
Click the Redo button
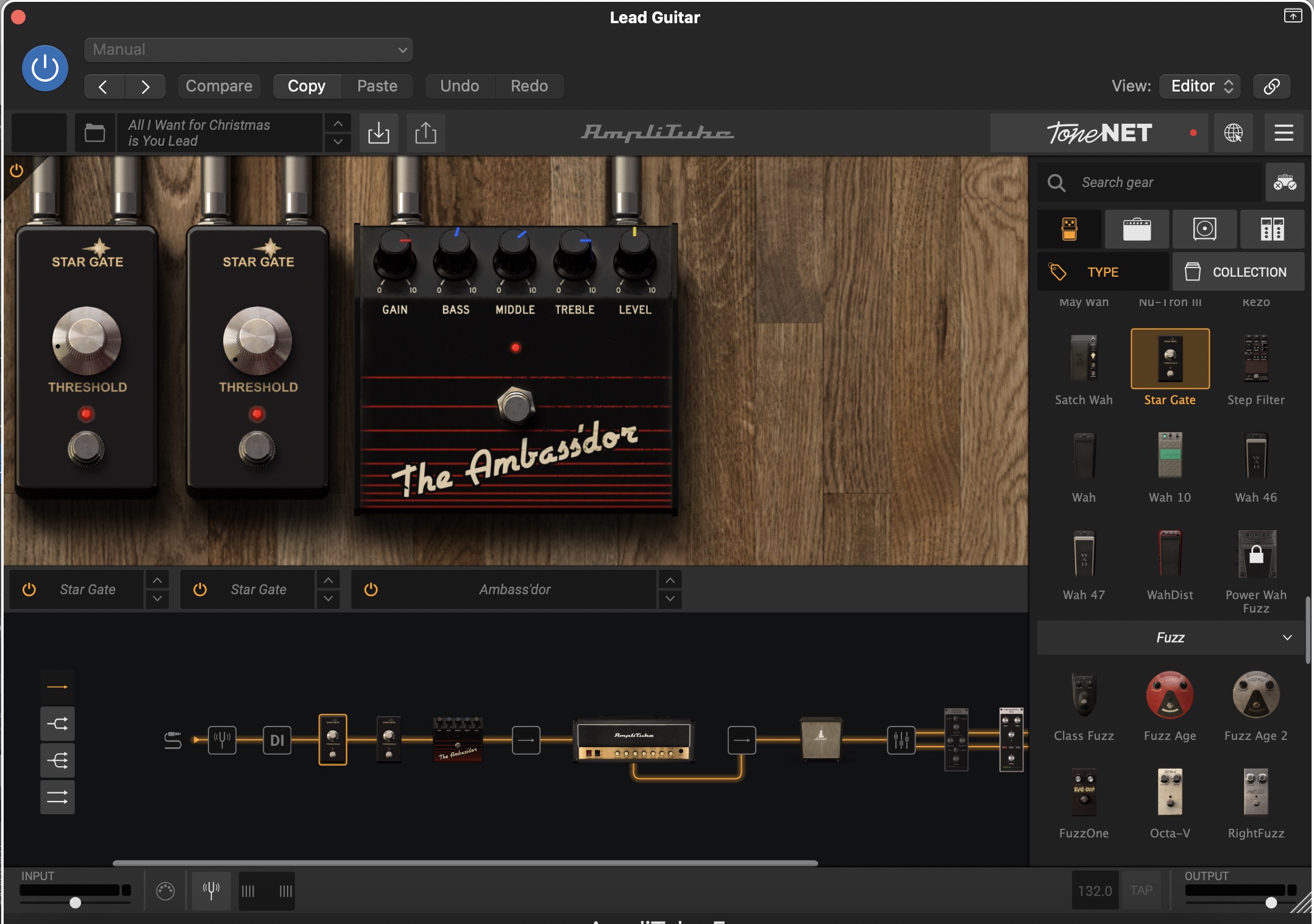529,86
